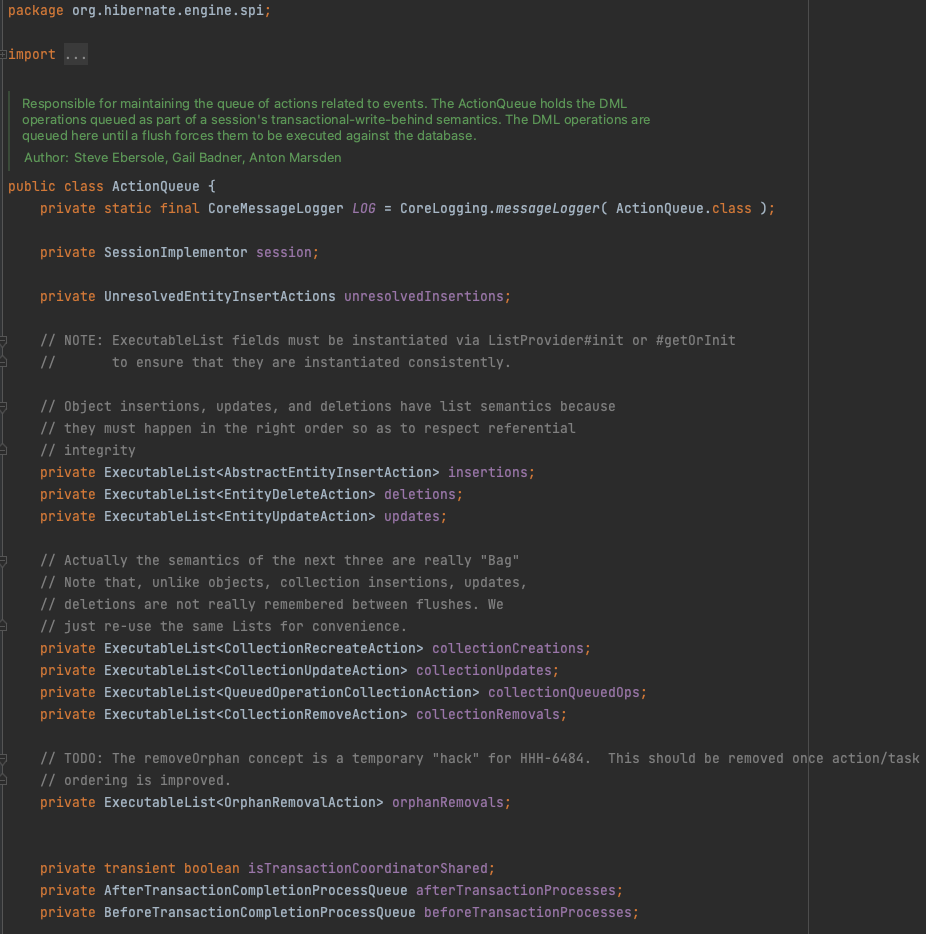Click the CollectionUpdateAction type
The image size is (926, 934).
311,671
